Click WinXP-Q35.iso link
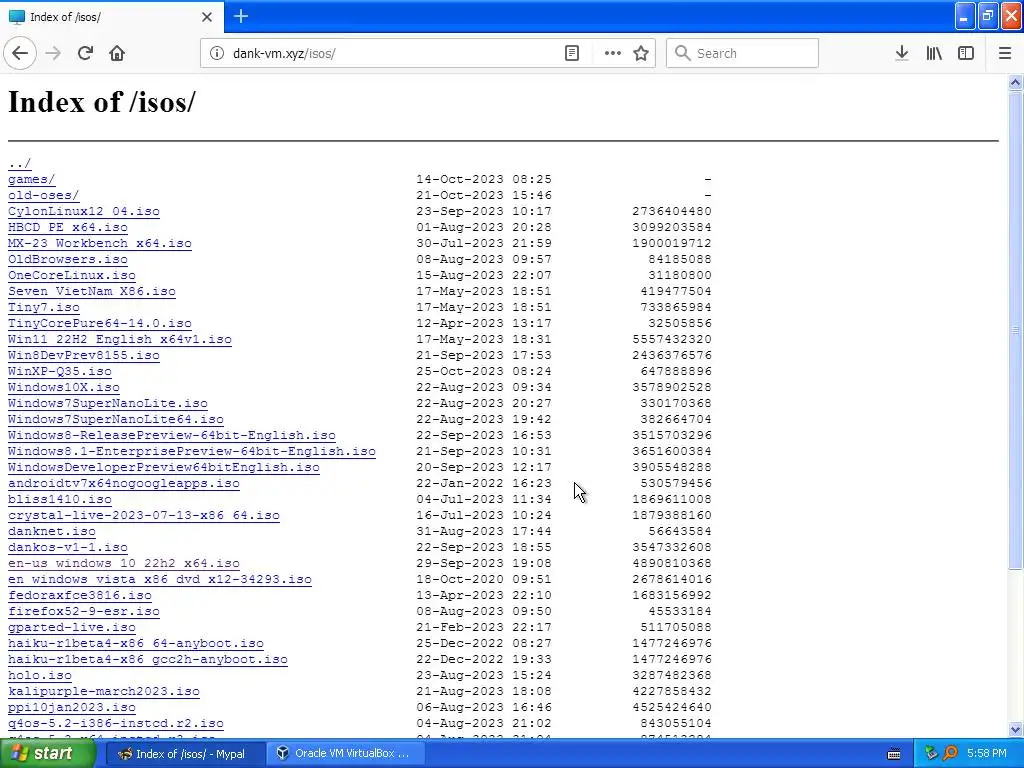 (59, 371)
